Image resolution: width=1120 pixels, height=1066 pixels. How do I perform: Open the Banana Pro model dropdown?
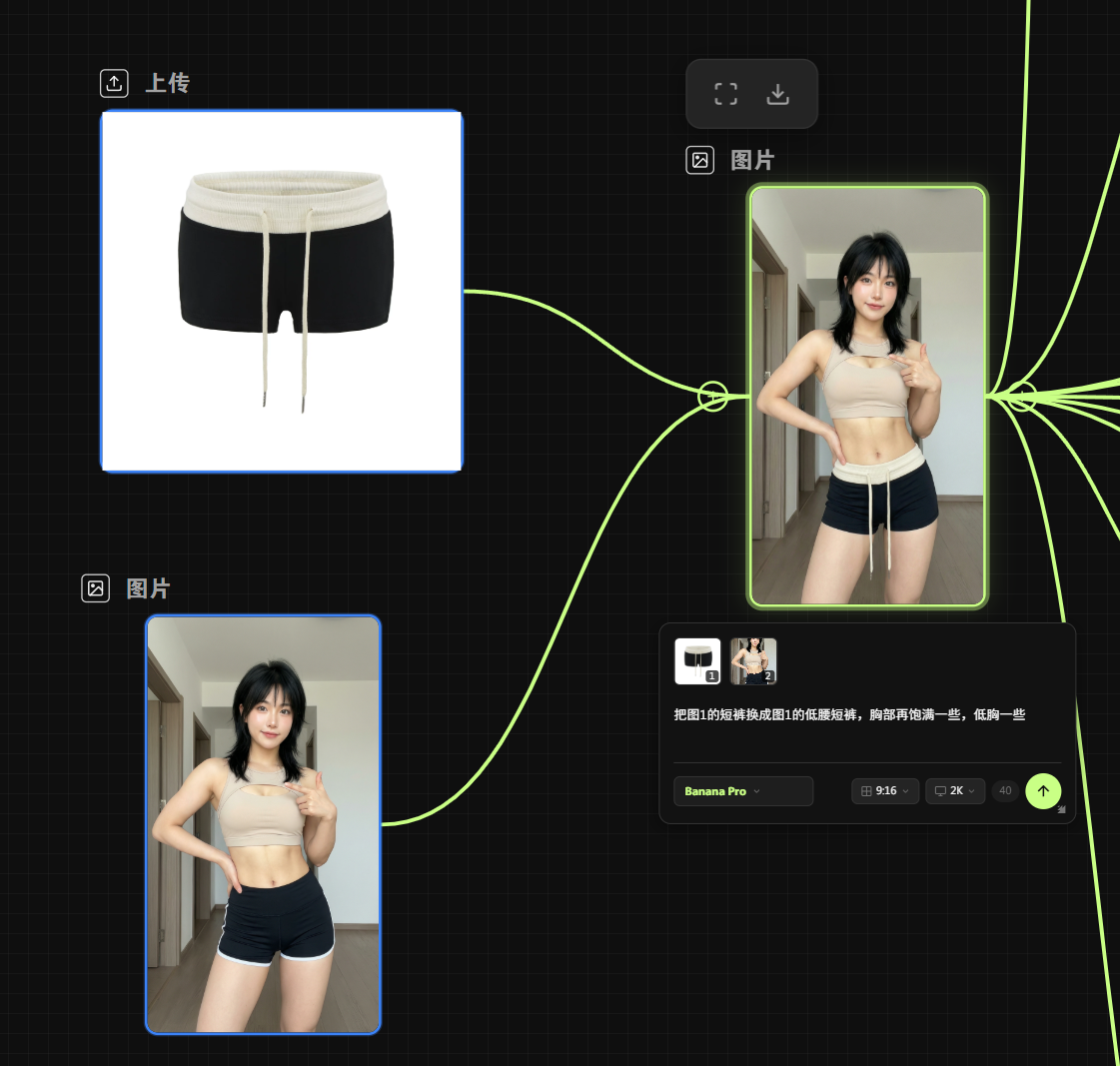click(742, 791)
